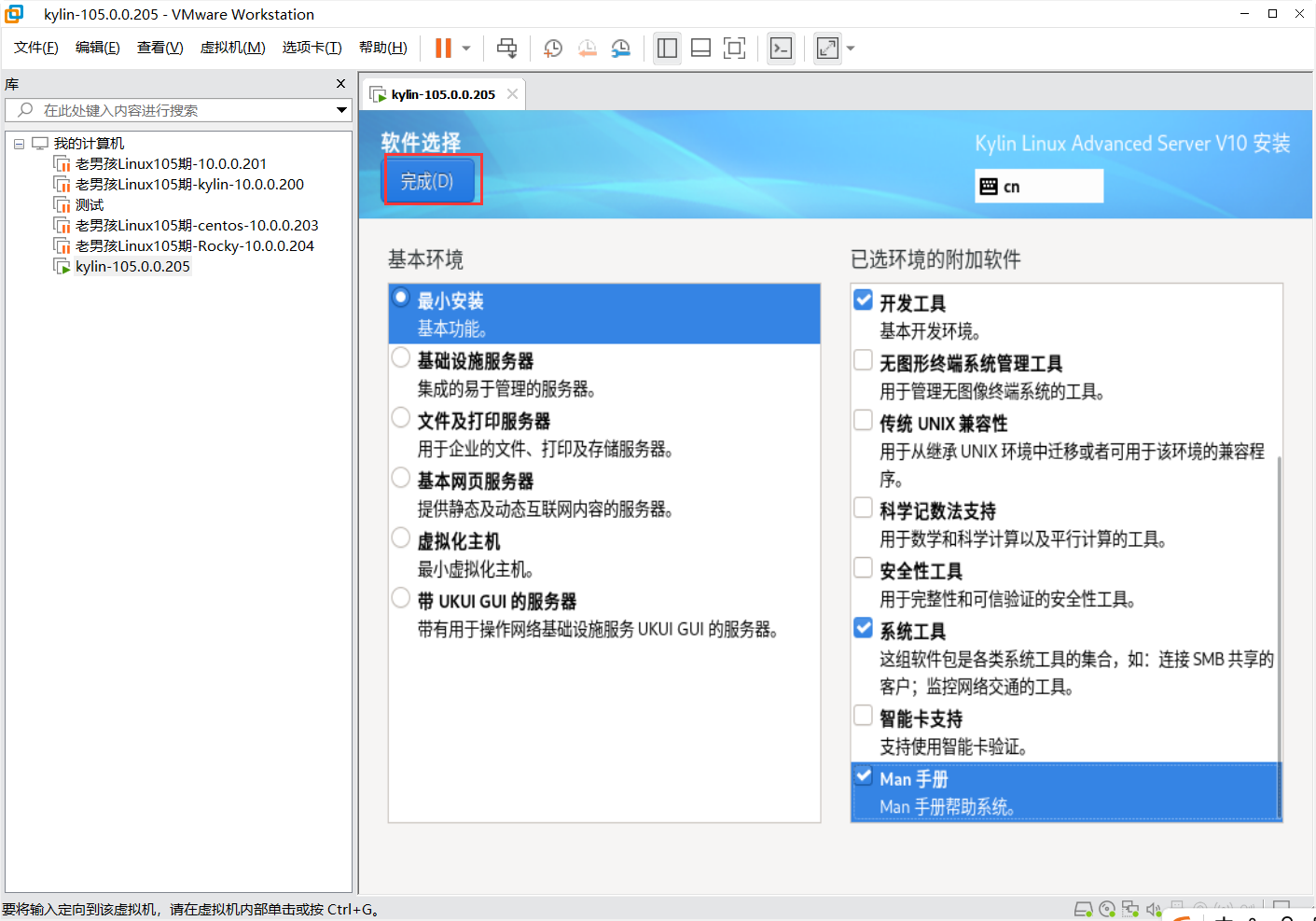Click the CD/DVD drive status icon
1316x921 pixels.
point(1107,909)
